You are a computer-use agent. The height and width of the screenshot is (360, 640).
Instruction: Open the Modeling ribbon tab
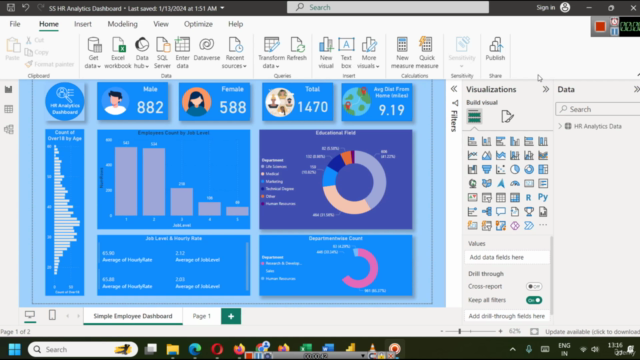pyautogui.click(x=122, y=24)
